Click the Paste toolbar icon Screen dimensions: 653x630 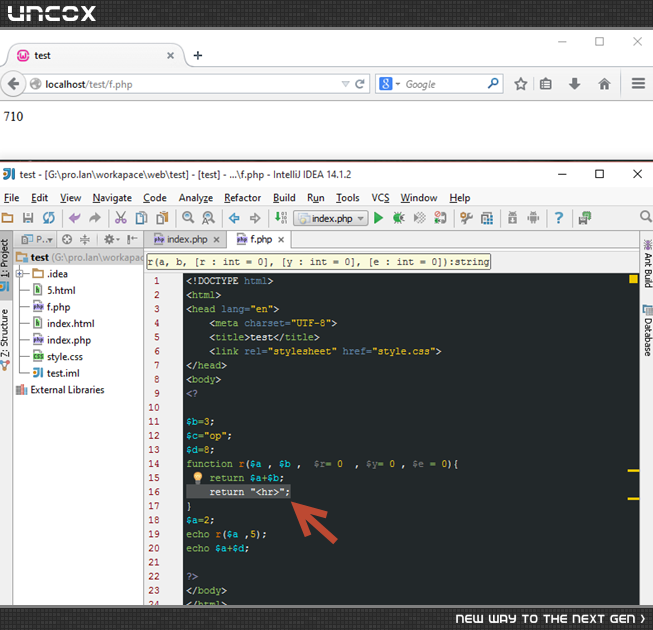pyautogui.click(x=162, y=217)
